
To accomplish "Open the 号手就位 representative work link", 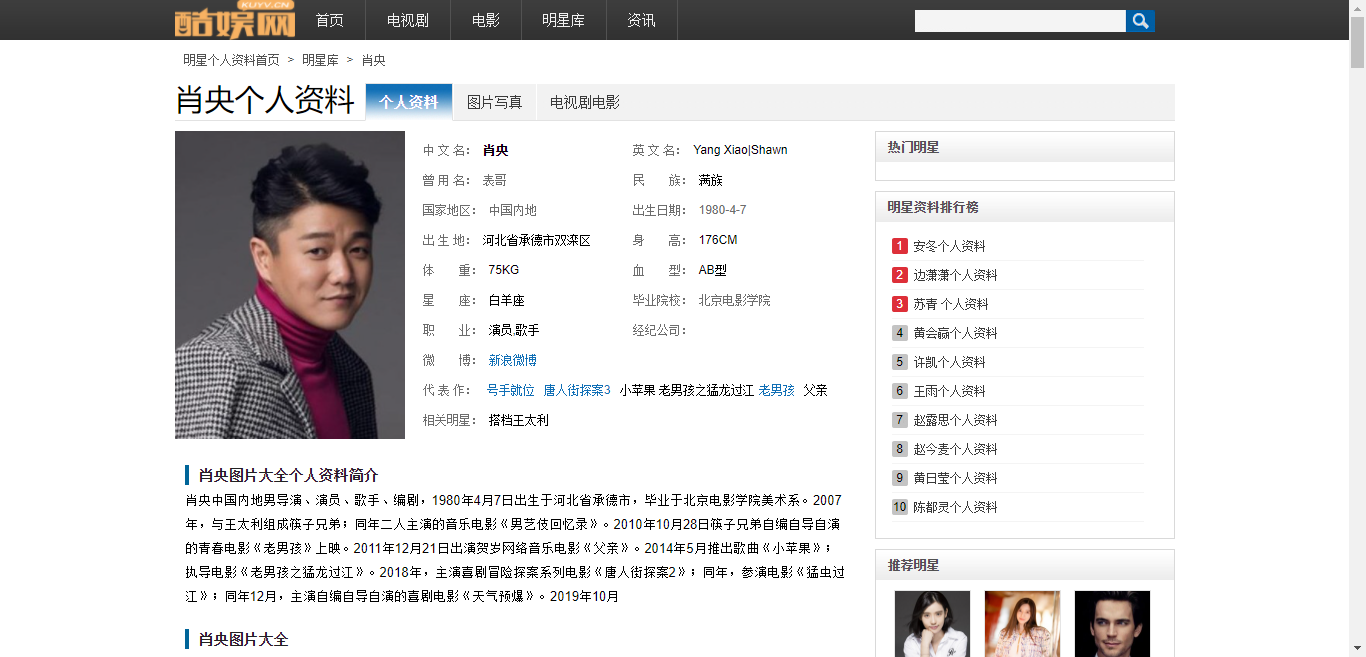I will [x=510, y=390].
